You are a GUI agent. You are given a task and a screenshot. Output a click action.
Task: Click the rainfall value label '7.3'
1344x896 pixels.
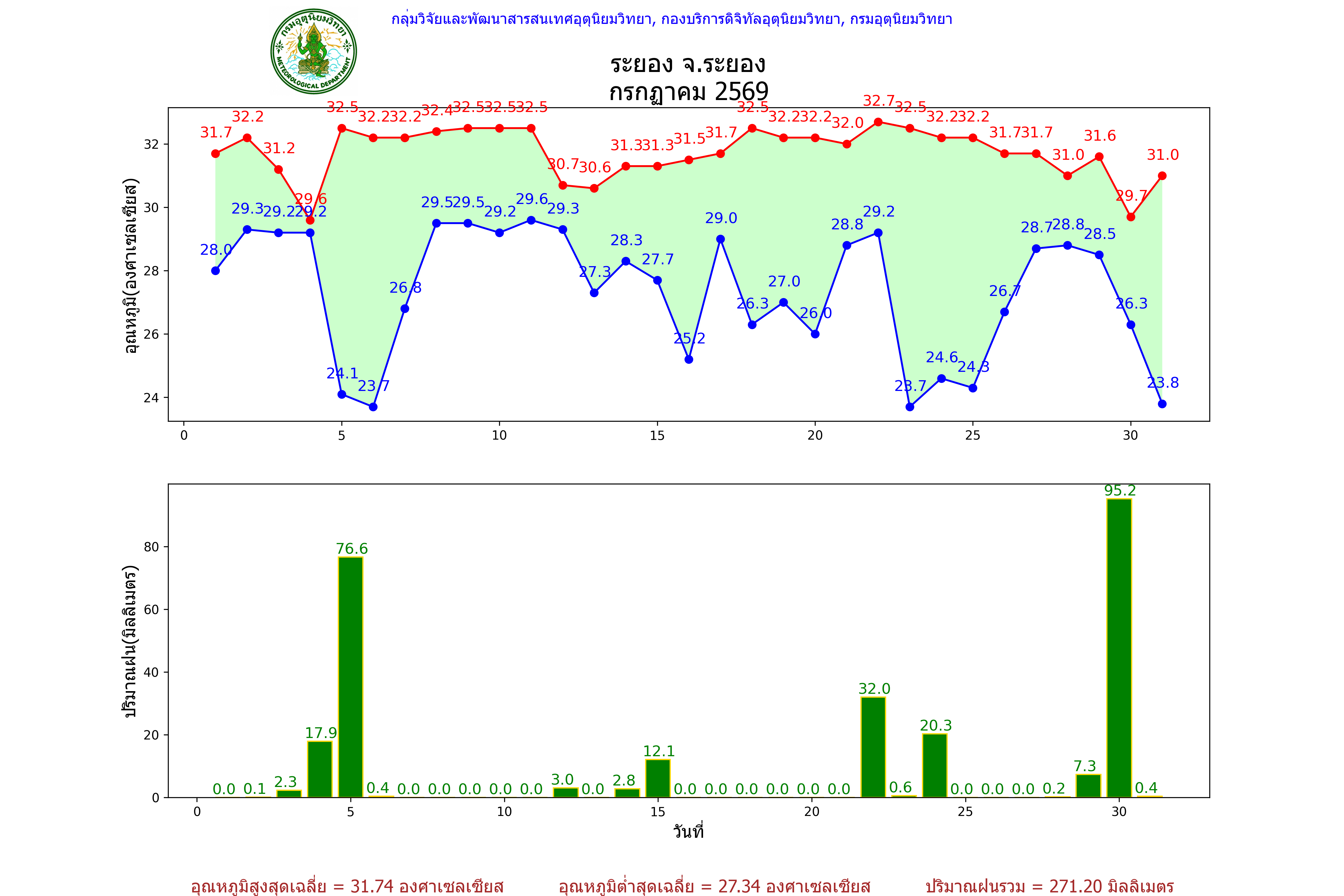click(x=1084, y=766)
